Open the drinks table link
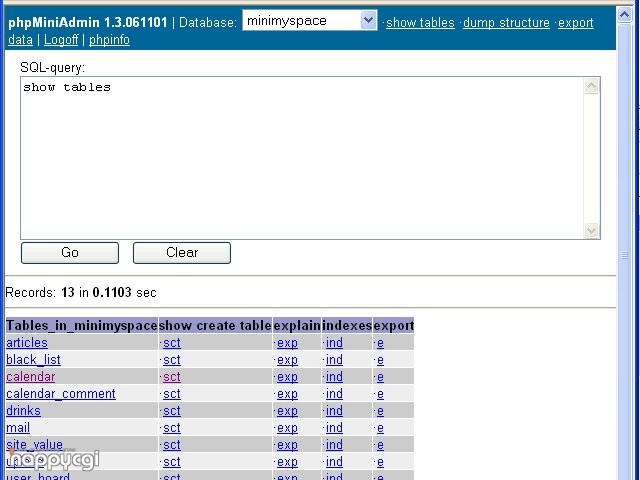The height and width of the screenshot is (480, 640). pyautogui.click(x=23, y=411)
